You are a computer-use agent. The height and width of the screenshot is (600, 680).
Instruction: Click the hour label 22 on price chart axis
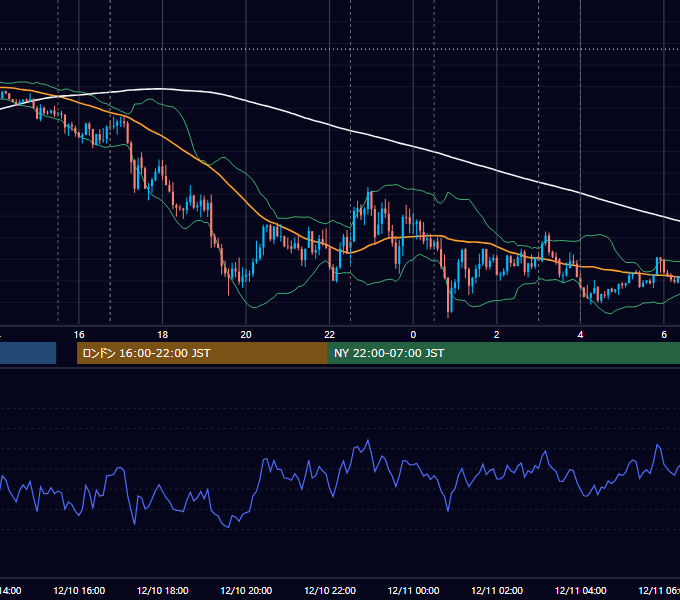coord(330,335)
